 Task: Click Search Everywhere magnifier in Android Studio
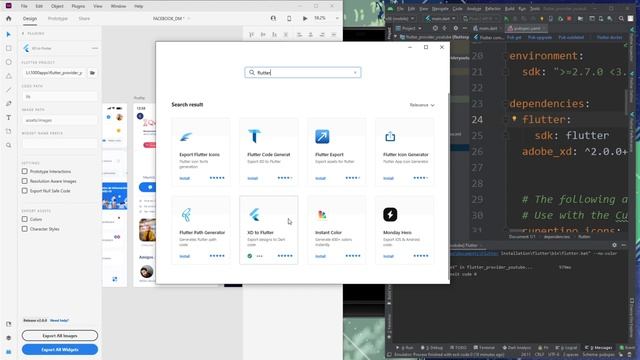click(621, 19)
